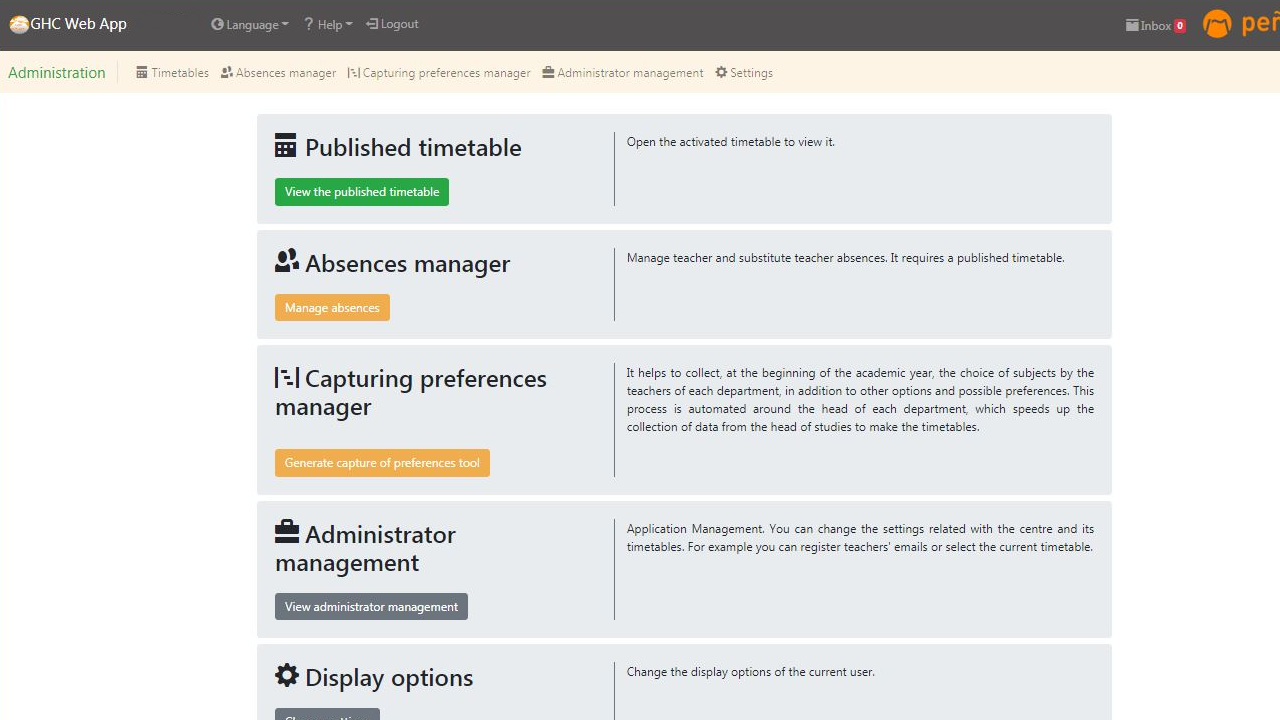
Task: Click the Display options heading text
Action: pyautogui.click(x=389, y=678)
